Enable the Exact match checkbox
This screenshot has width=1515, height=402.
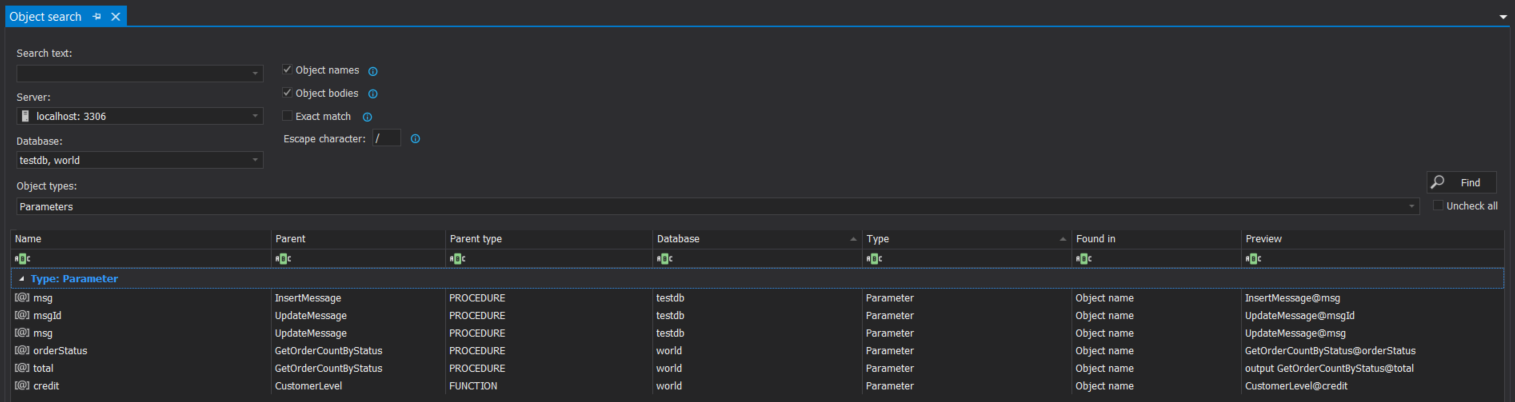288,116
